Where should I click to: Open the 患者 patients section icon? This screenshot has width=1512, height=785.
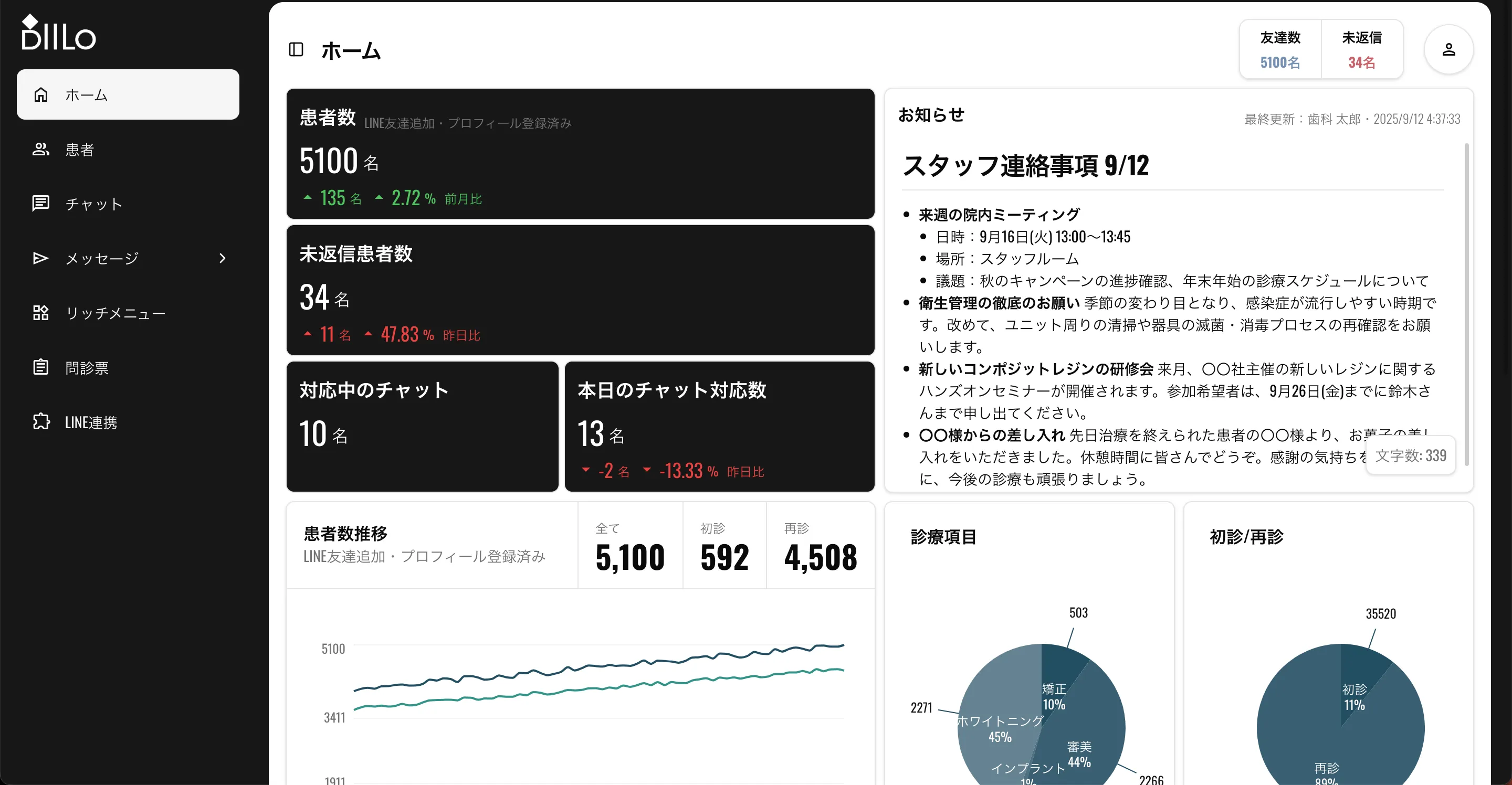pyautogui.click(x=41, y=149)
